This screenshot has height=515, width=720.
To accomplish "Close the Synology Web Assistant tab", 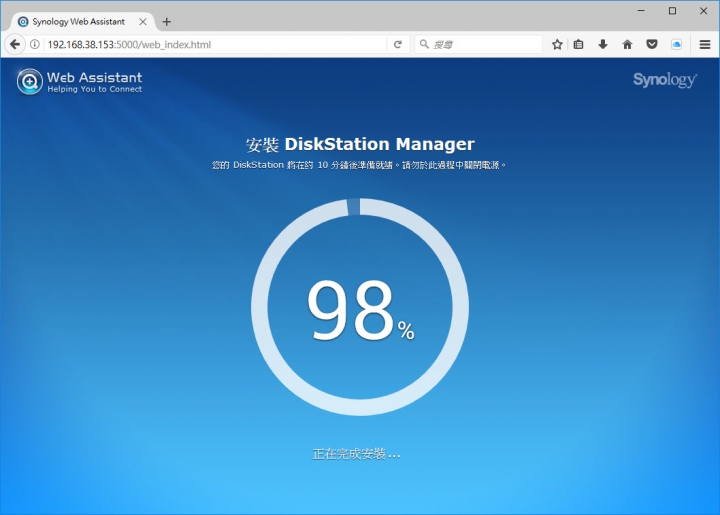I will pos(143,22).
